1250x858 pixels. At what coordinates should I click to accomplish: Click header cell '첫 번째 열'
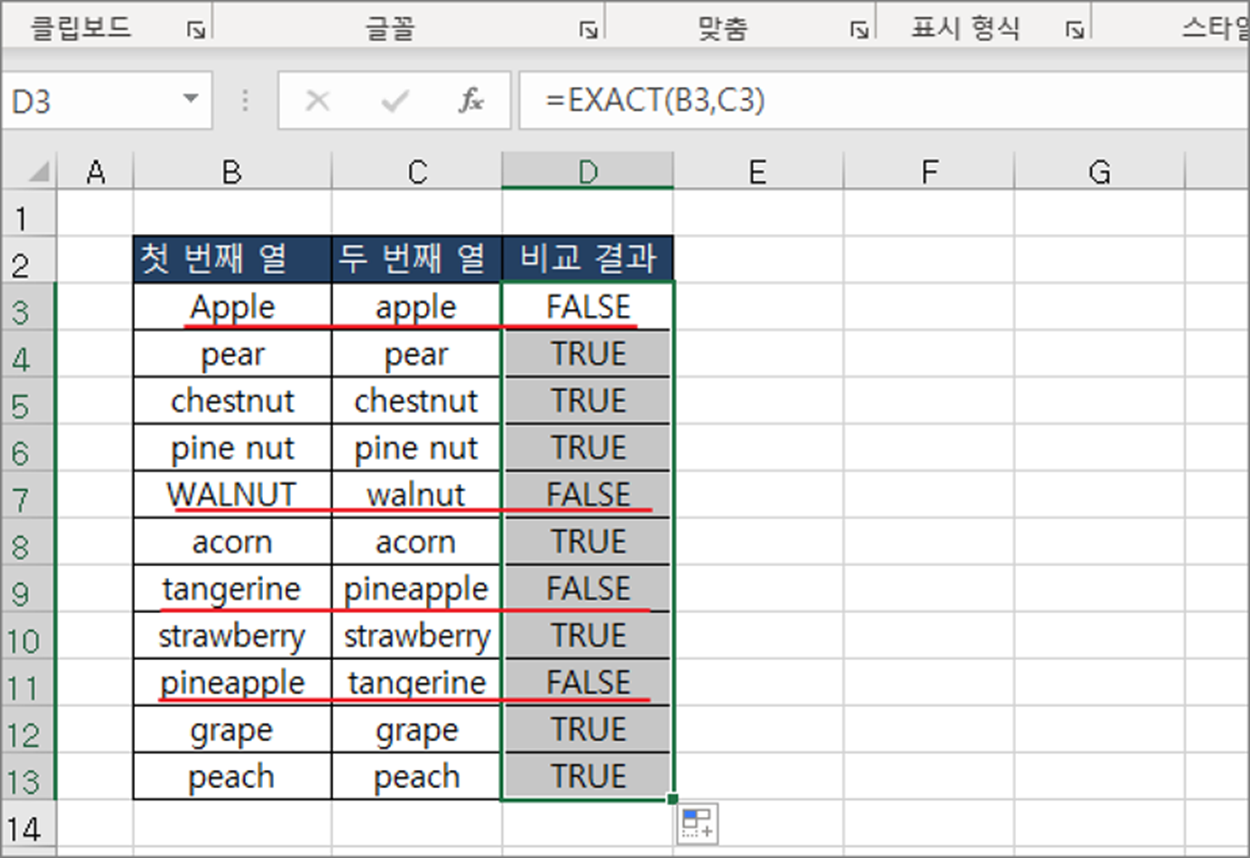232,259
